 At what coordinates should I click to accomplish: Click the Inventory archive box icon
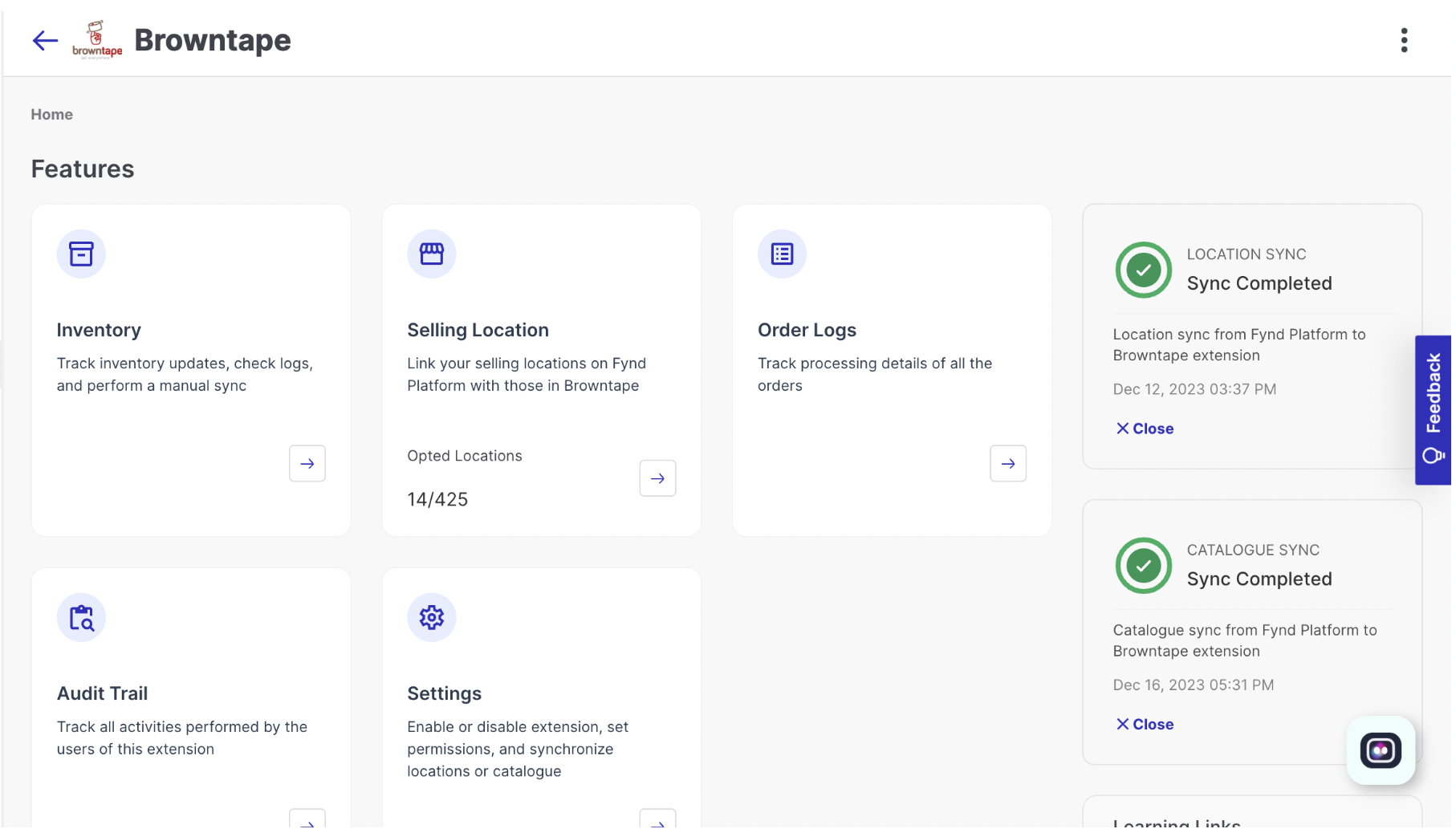pos(81,254)
